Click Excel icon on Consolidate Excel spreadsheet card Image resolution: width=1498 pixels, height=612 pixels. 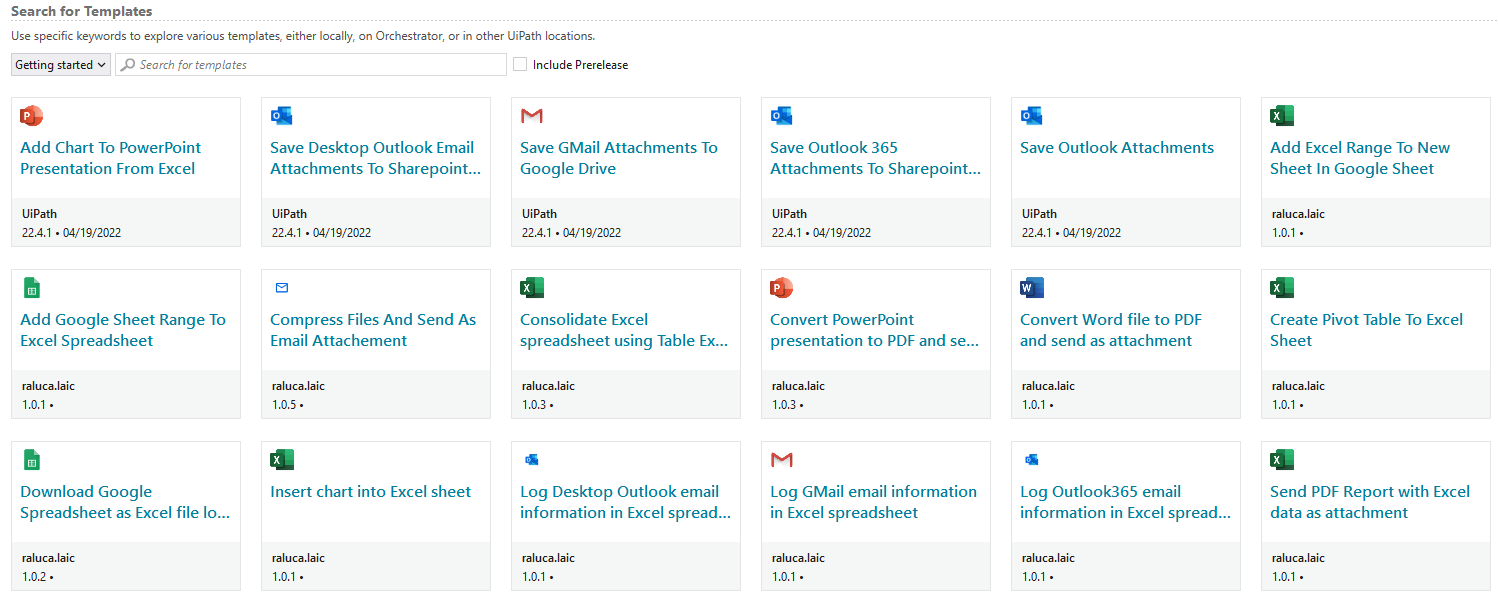pos(532,288)
